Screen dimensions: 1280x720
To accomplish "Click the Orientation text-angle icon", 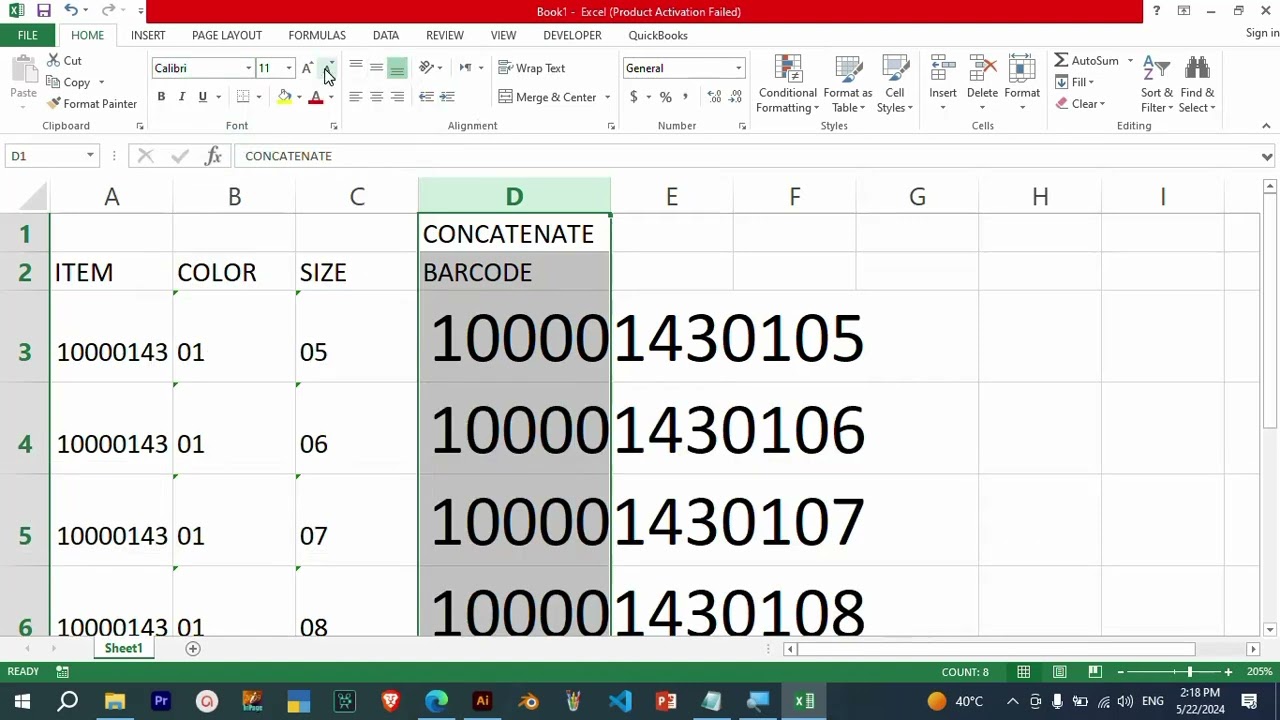I will (x=427, y=68).
